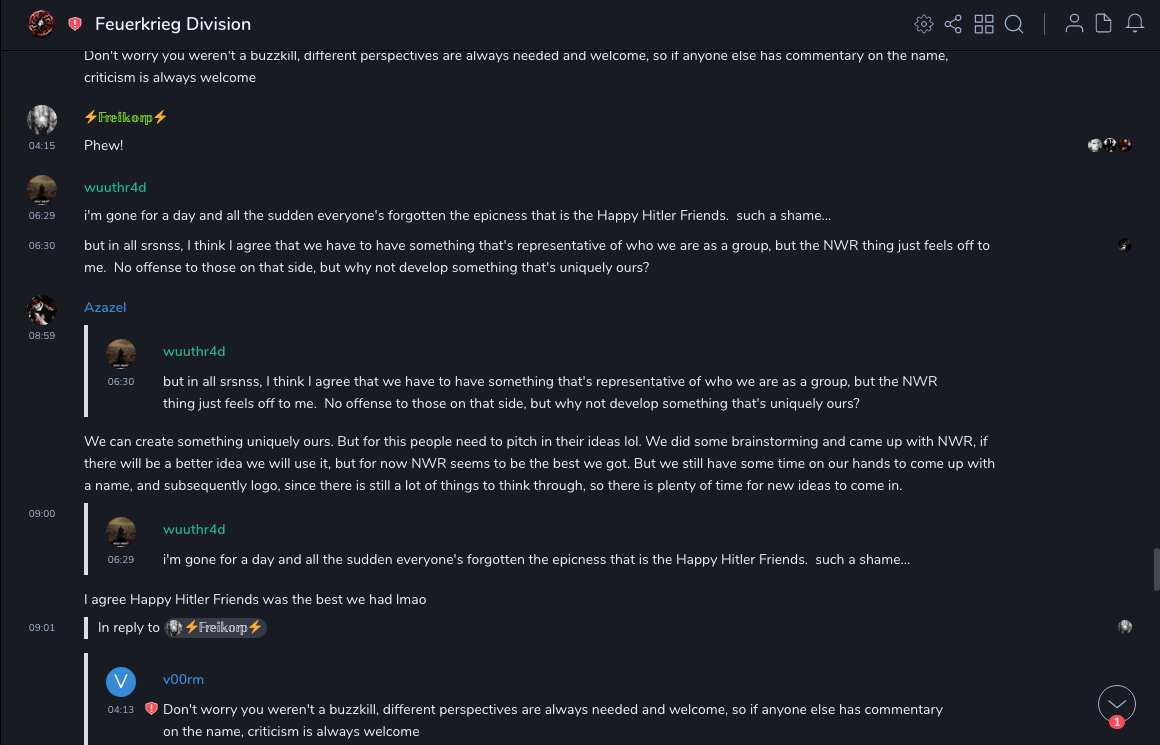Click Azazel's avatar next to the message
The image size is (1160, 745).
[42, 310]
